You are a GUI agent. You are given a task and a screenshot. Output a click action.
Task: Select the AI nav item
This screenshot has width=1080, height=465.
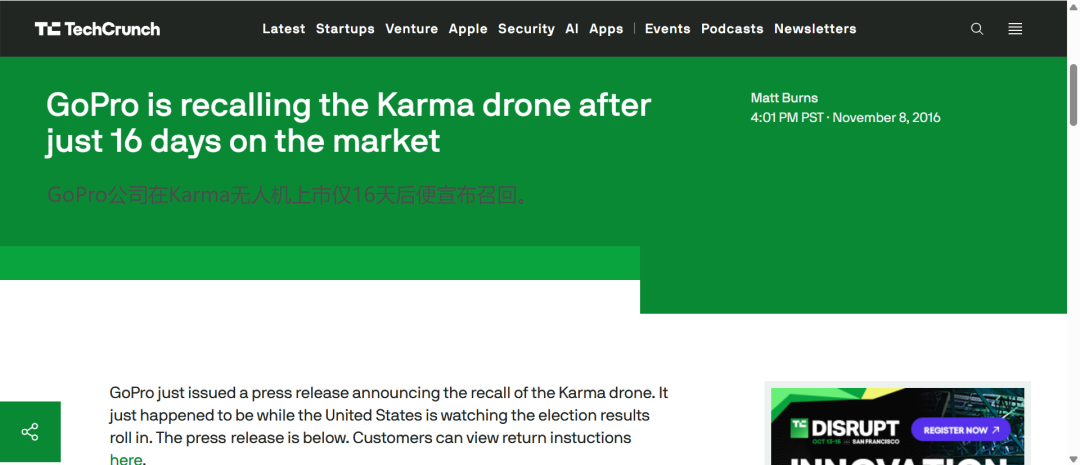572,29
